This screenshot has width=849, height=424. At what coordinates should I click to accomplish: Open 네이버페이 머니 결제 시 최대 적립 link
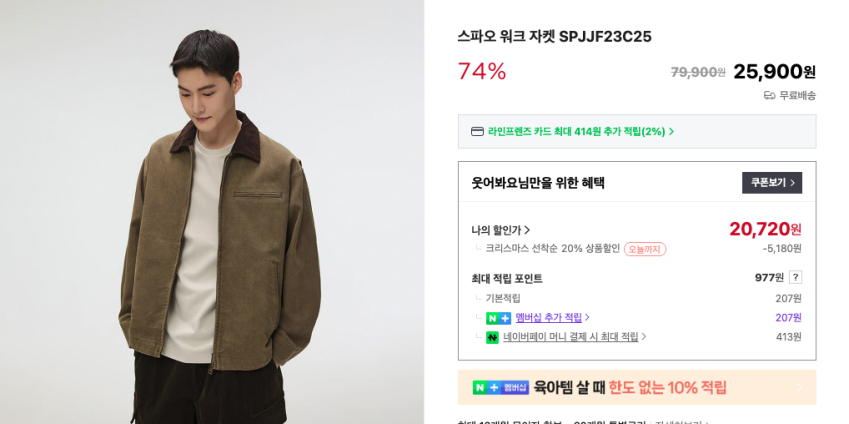tap(571, 337)
